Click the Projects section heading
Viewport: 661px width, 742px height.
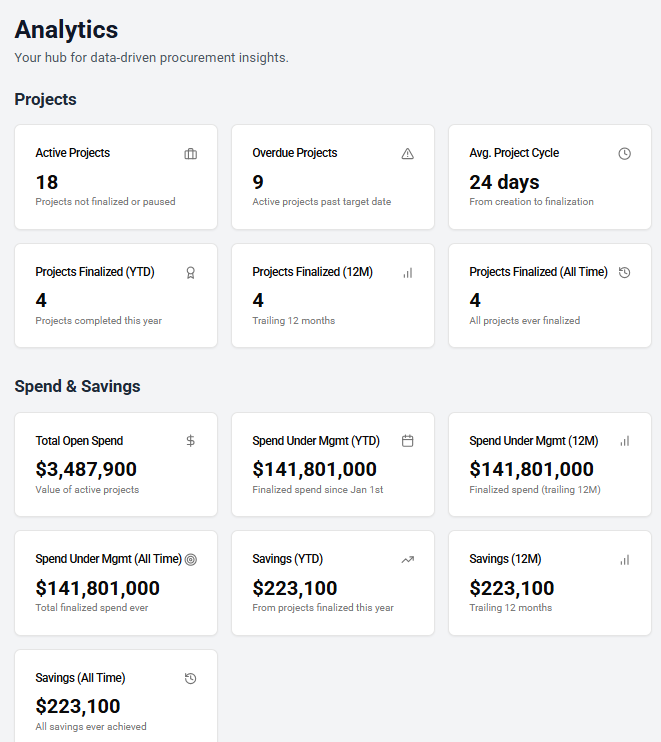point(45,99)
